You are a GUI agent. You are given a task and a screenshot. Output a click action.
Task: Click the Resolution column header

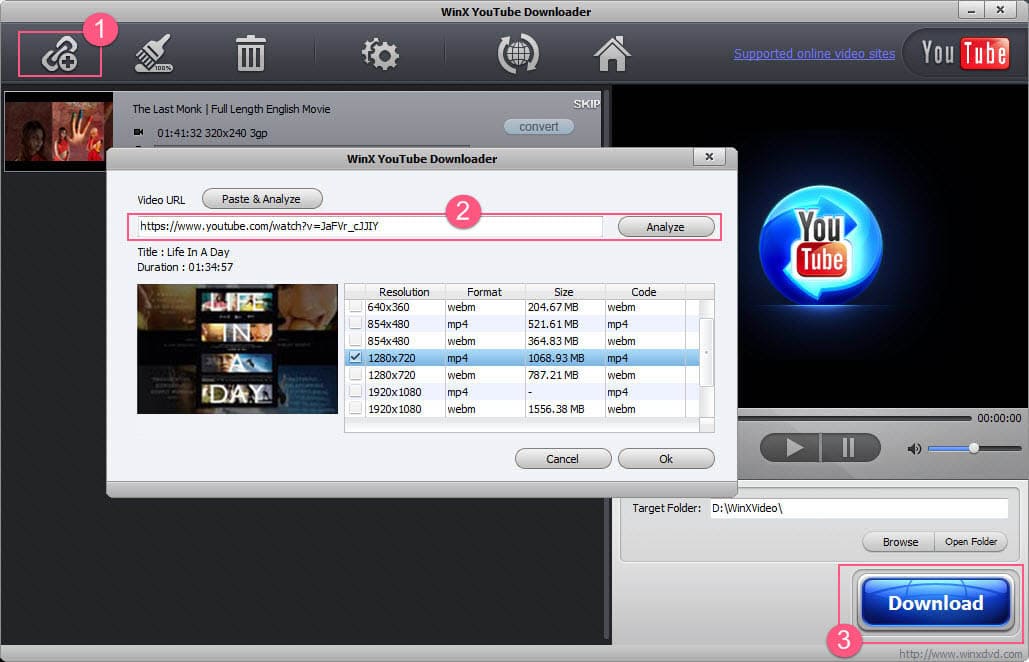click(404, 292)
